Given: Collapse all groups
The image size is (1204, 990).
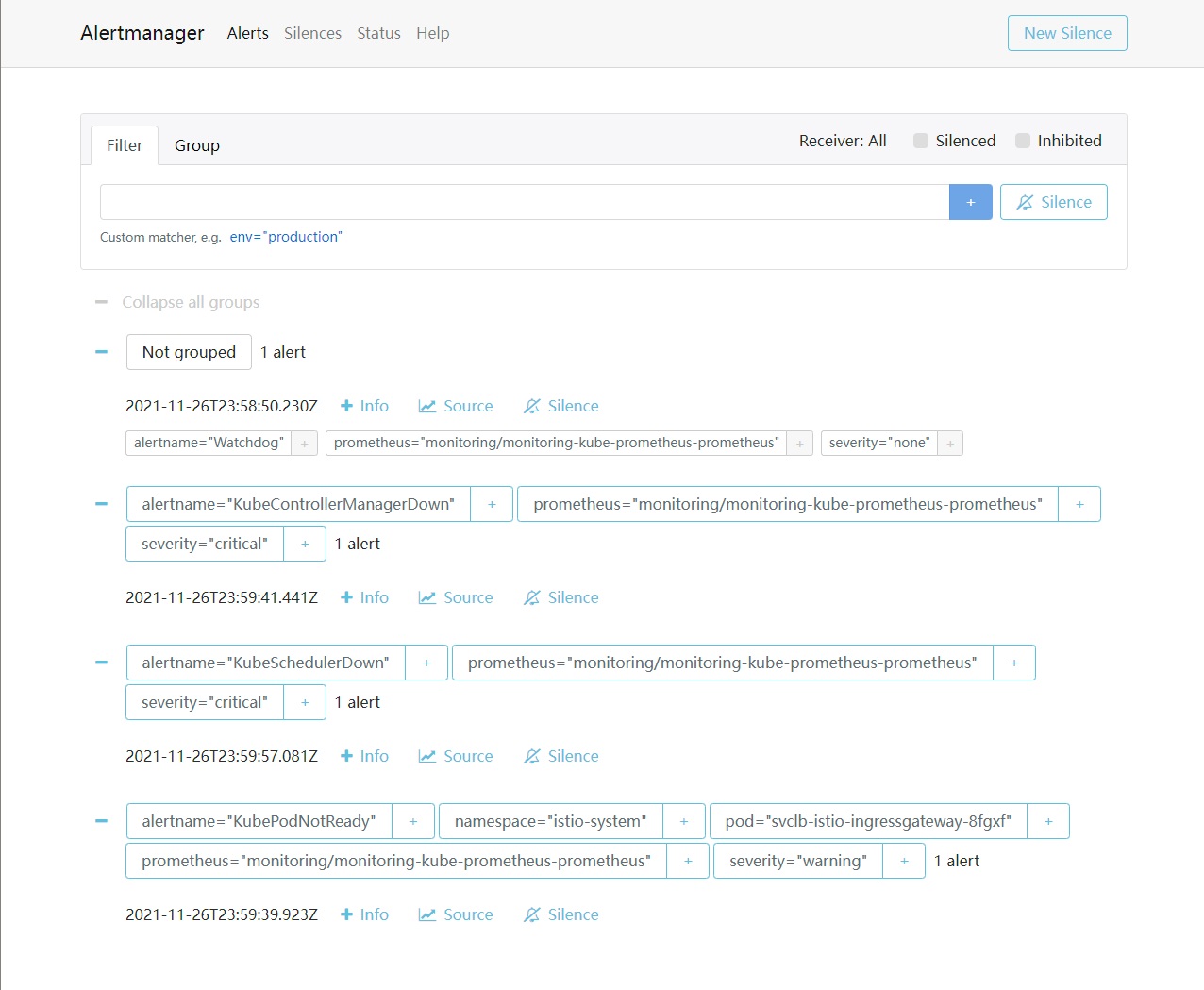Looking at the screenshot, I should click(177, 302).
